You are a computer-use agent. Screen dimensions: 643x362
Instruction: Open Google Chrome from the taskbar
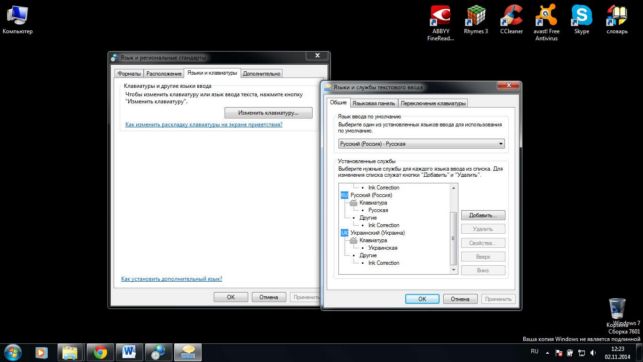click(x=100, y=353)
